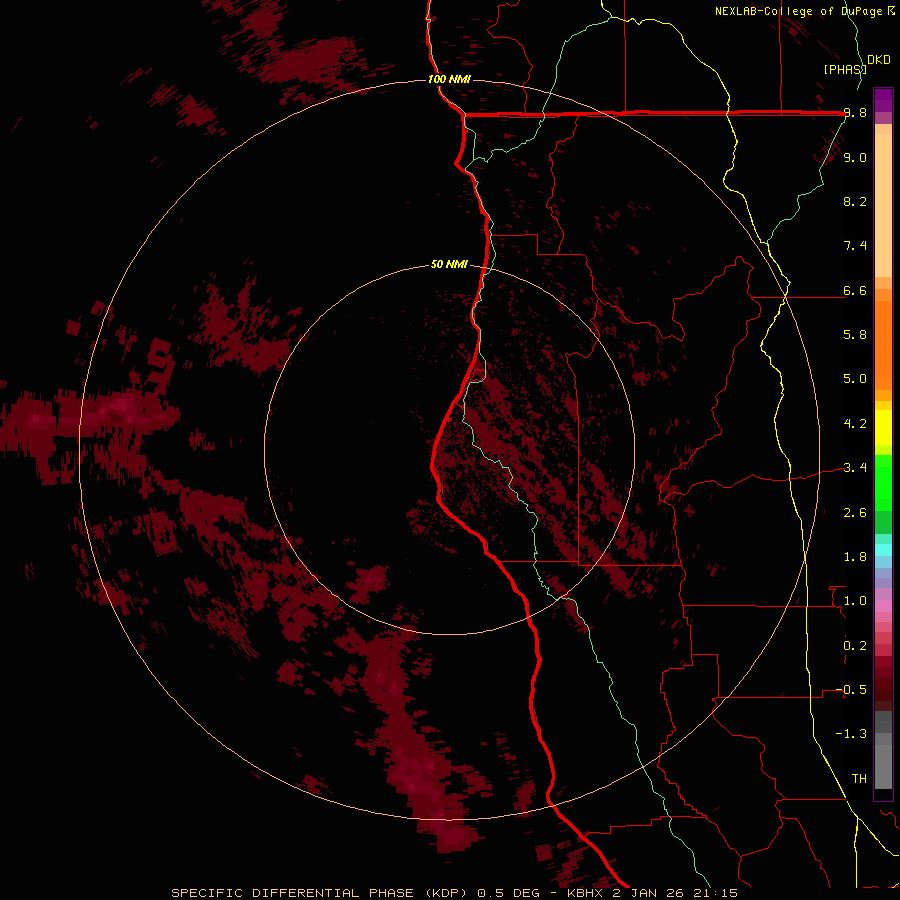900x900 pixels.
Task: Click the 1.0 scale value
Action: point(855,601)
